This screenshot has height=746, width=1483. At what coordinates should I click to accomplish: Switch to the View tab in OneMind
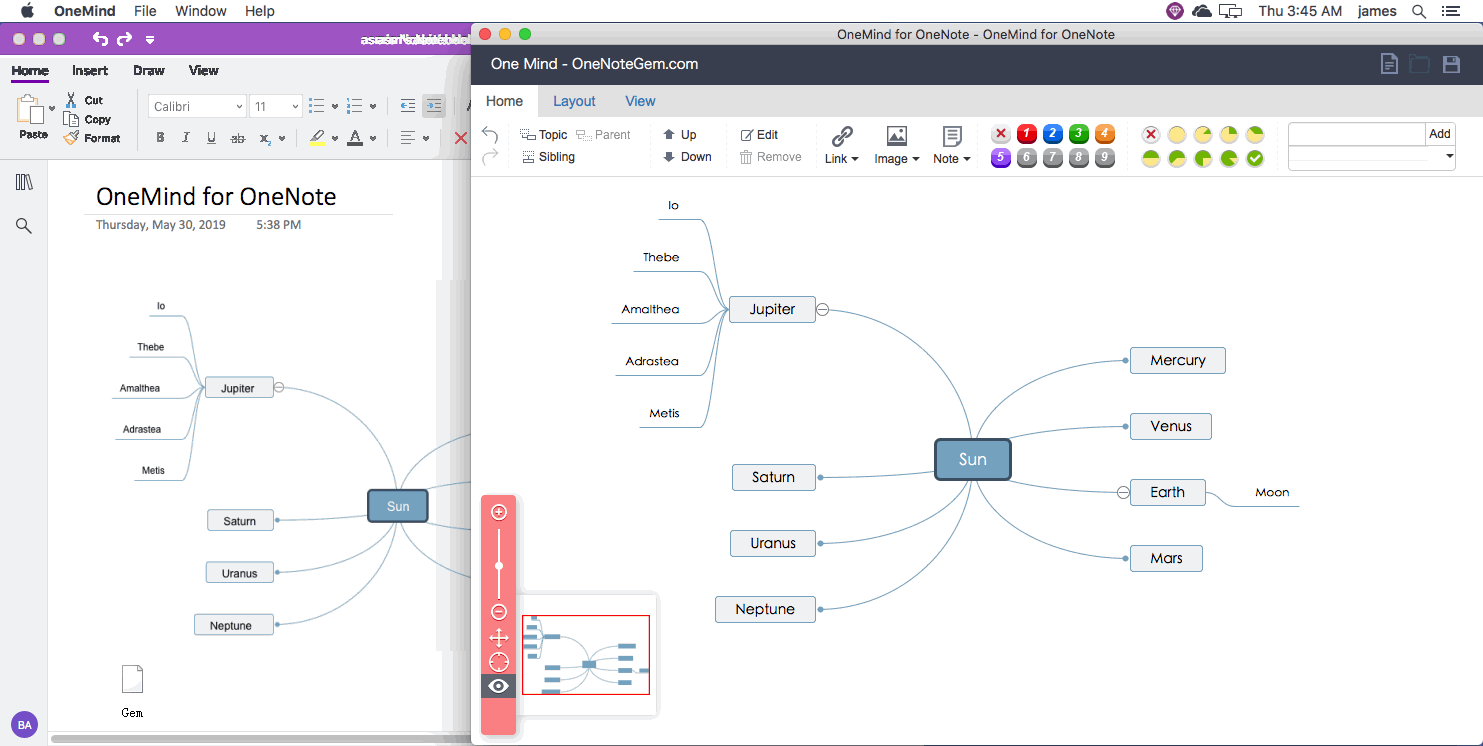click(x=640, y=101)
